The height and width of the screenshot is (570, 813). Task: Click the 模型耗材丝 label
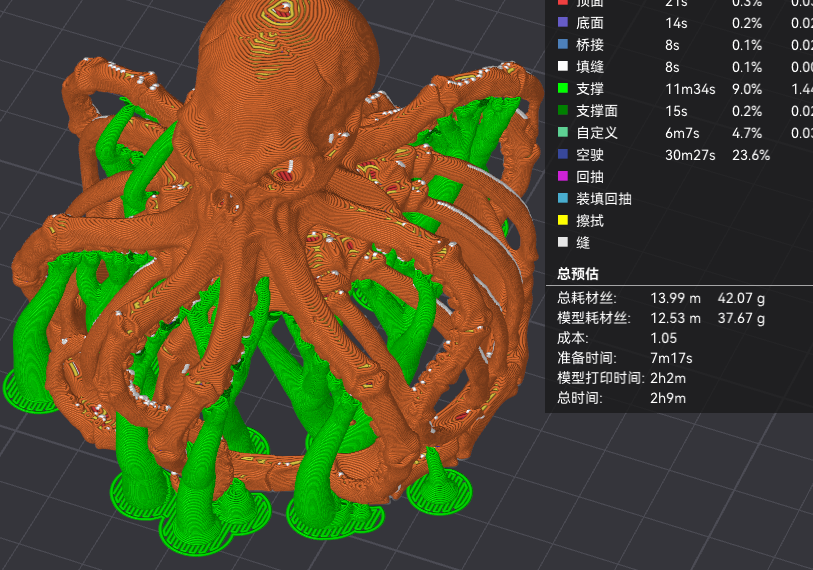point(594,318)
